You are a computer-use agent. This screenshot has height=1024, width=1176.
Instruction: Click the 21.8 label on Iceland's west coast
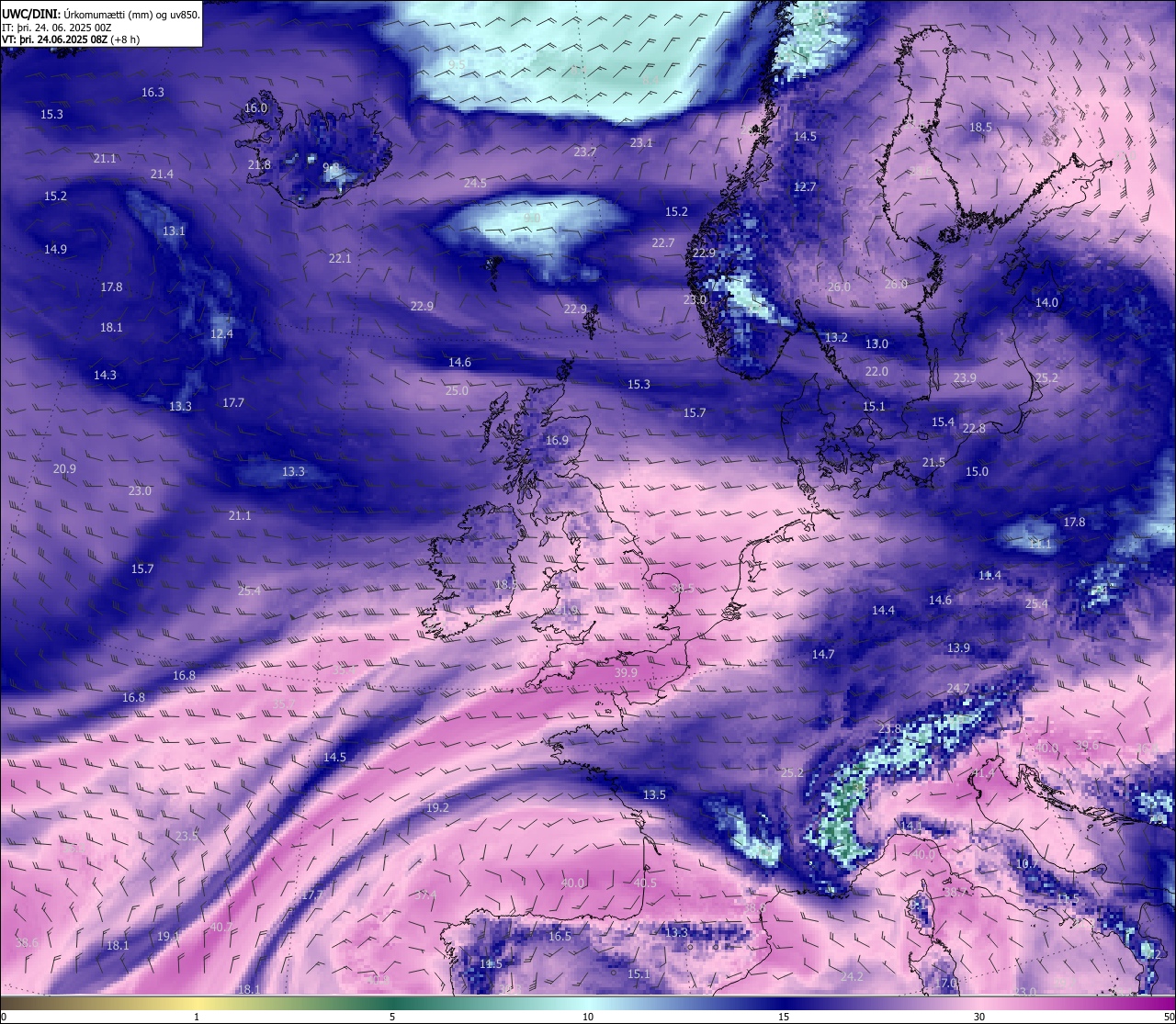point(259,164)
